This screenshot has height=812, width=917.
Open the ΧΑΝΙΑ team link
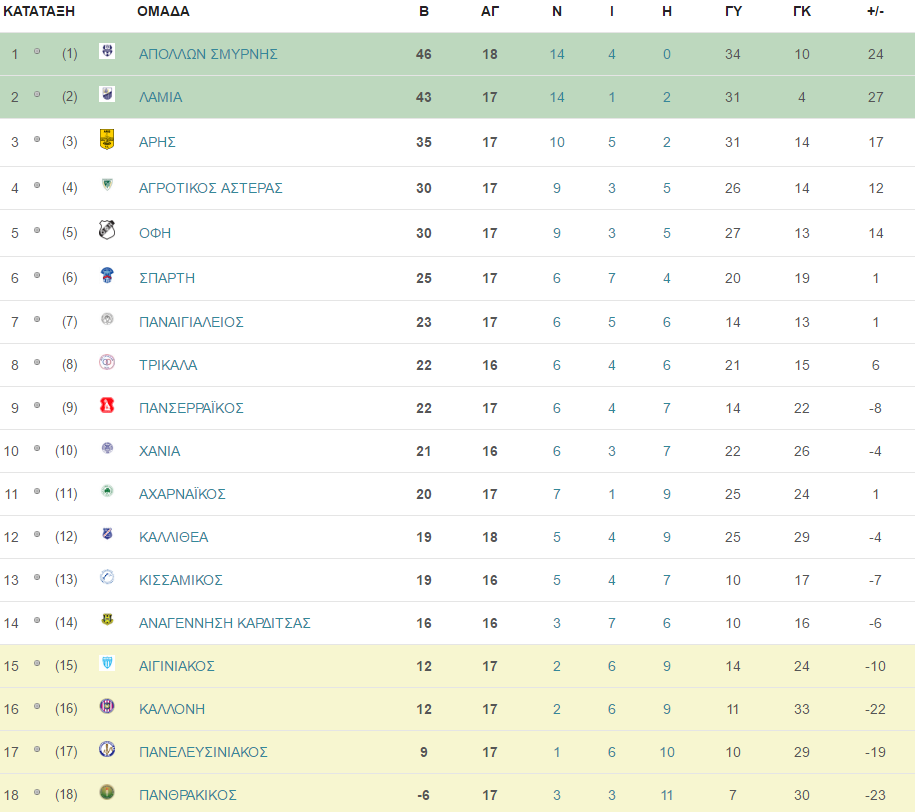pos(160,451)
